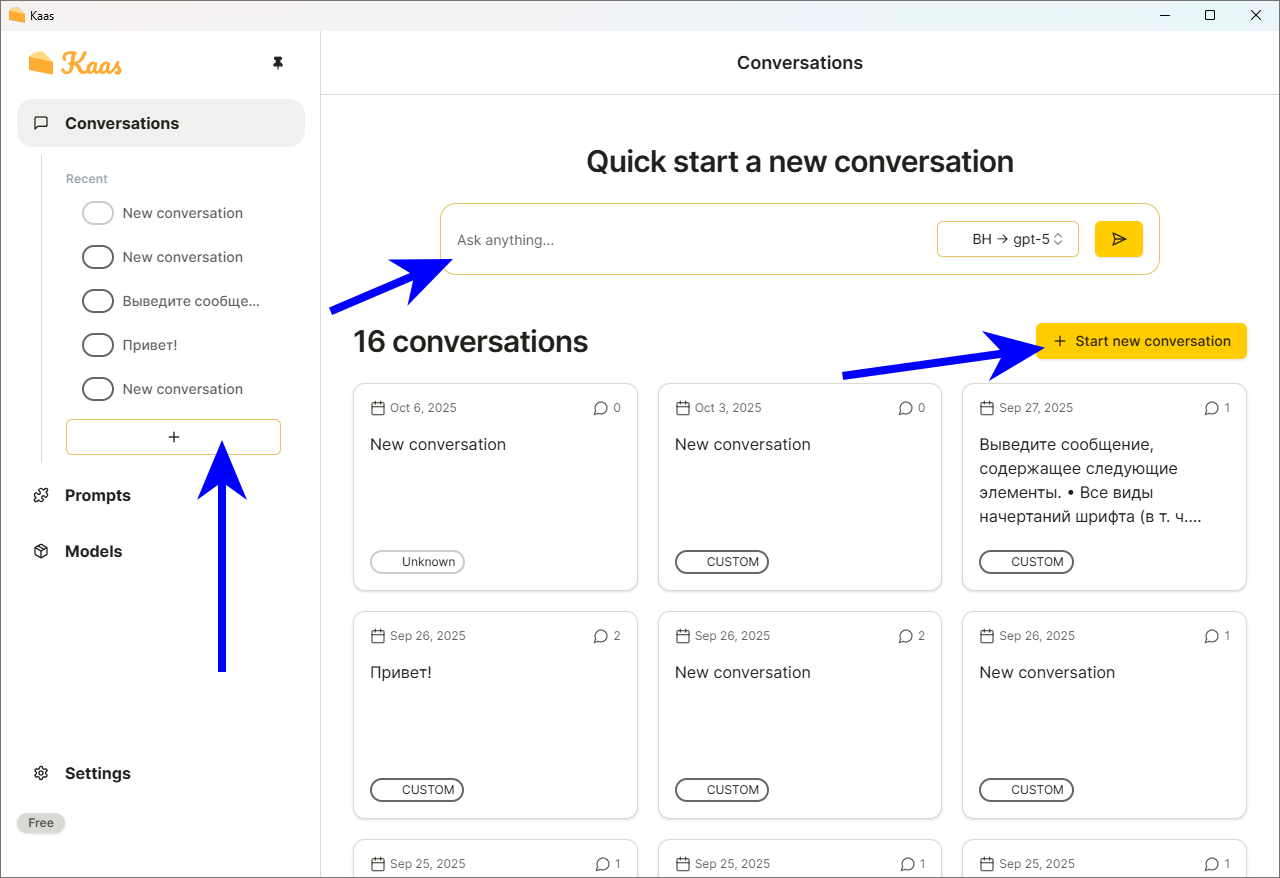This screenshot has height=878, width=1280.
Task: Open the BH → gpt-5 model dropdown
Action: coord(1007,239)
